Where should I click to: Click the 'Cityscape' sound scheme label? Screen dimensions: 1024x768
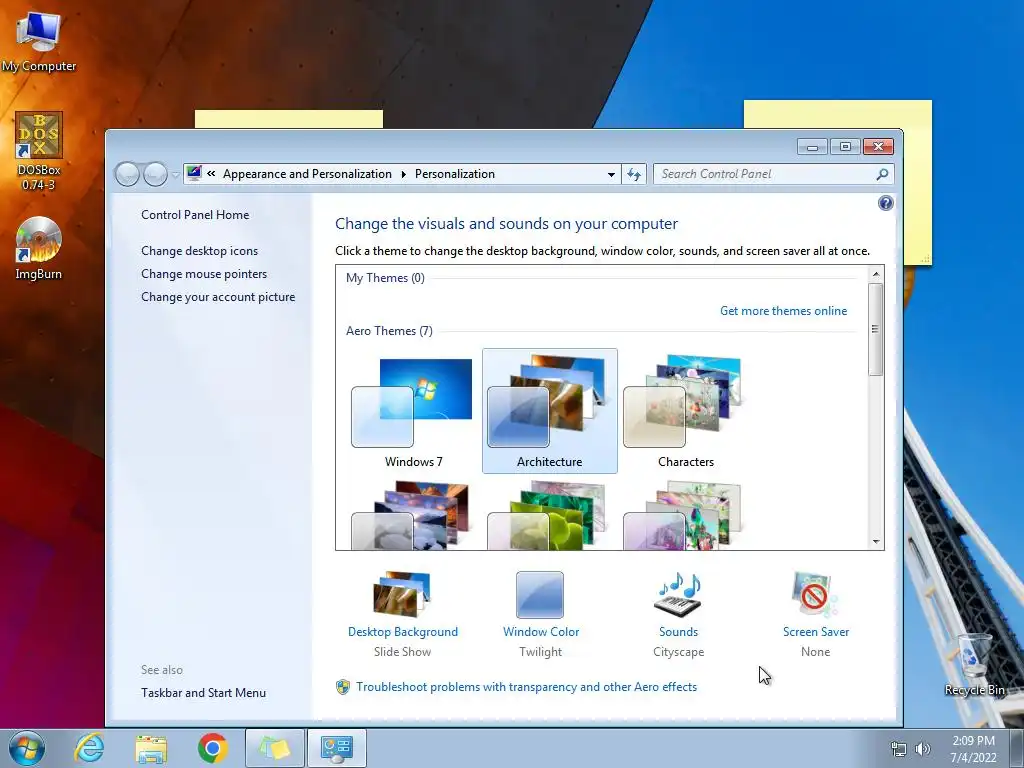pos(679,652)
